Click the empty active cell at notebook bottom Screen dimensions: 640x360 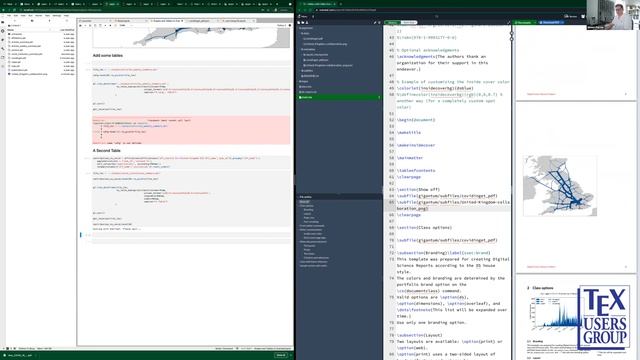tap(191, 235)
